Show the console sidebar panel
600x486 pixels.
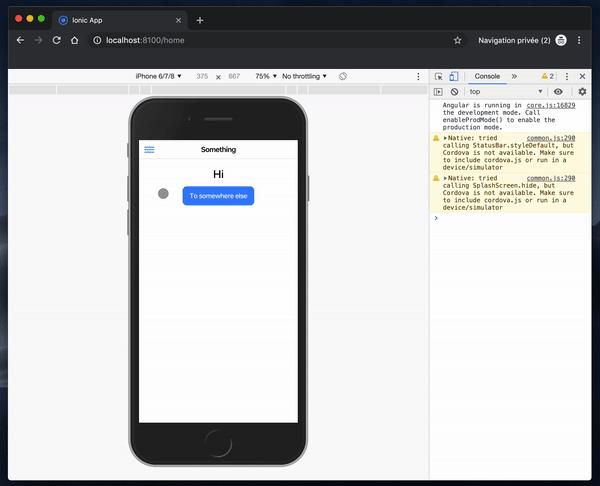[438, 92]
